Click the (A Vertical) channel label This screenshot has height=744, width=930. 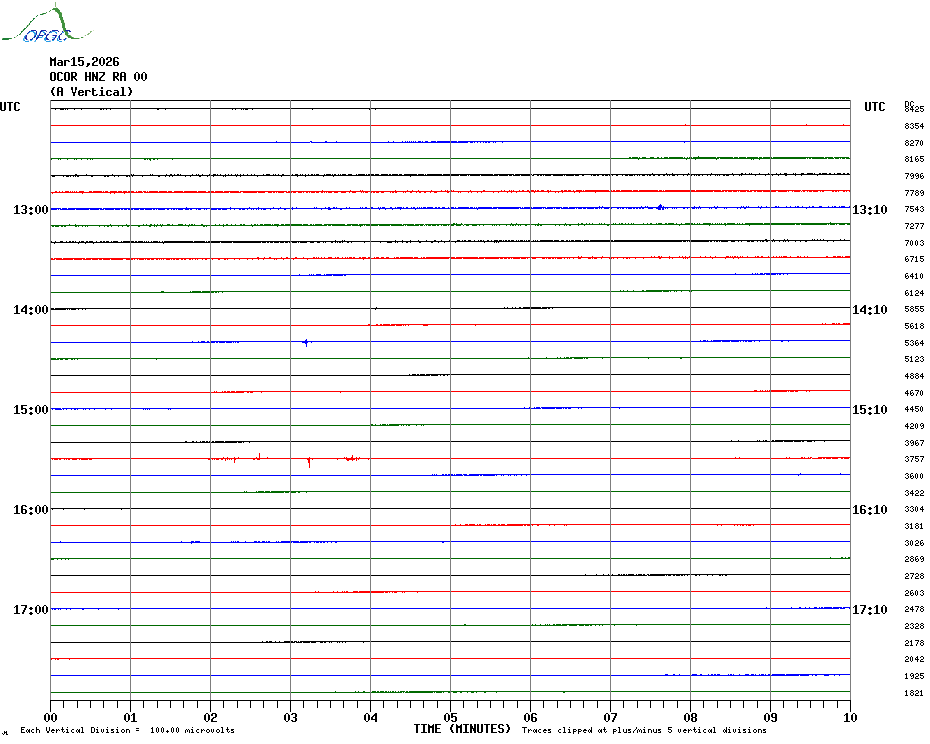91,92
